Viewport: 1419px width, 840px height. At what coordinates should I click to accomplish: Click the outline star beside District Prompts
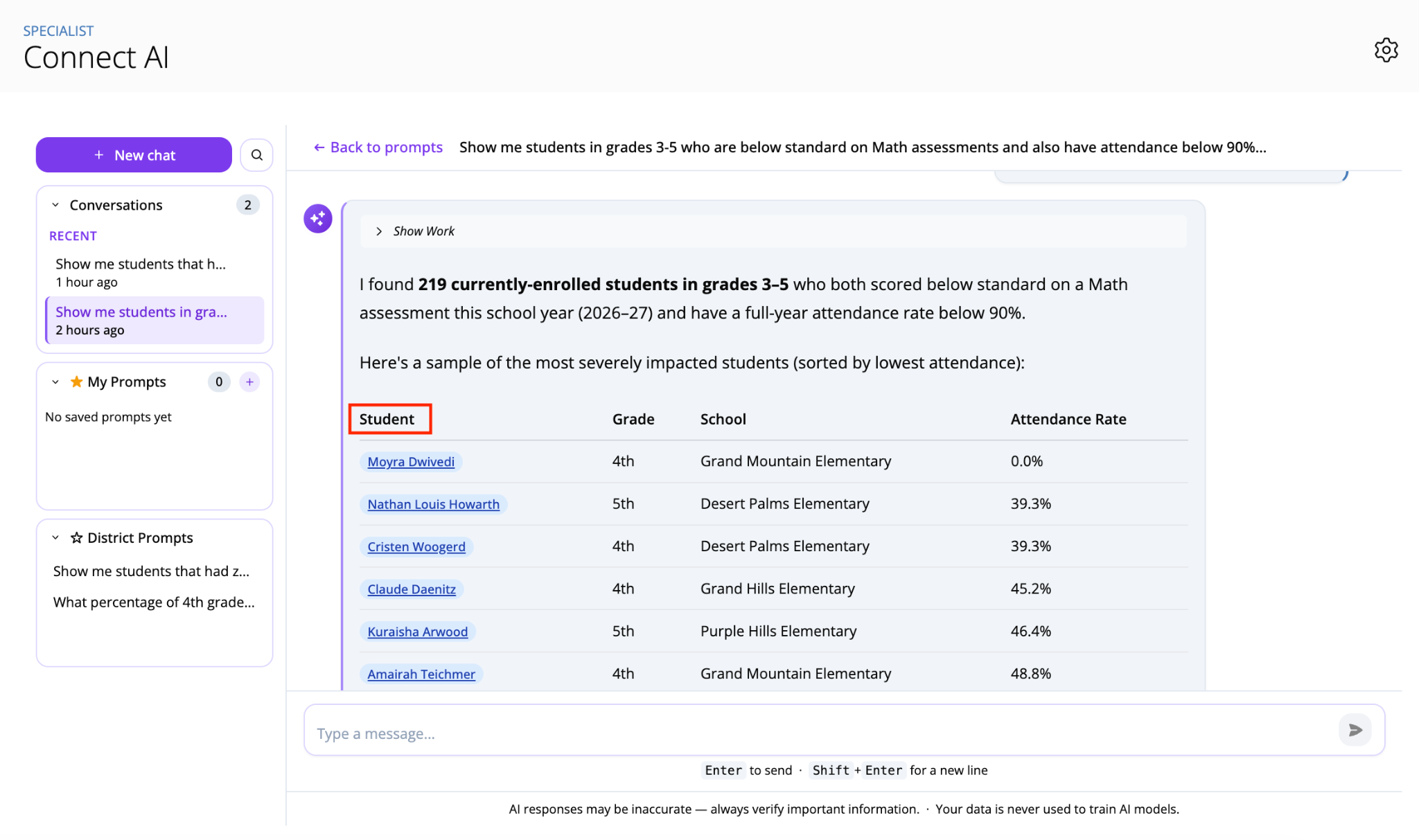(76, 538)
